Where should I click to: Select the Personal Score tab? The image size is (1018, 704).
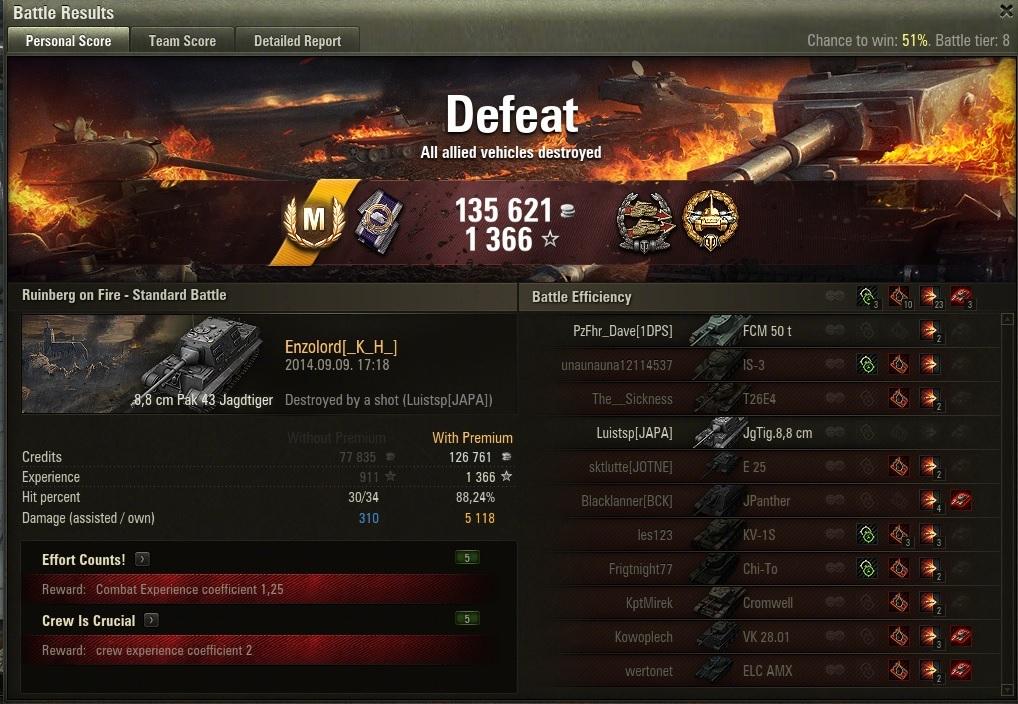point(68,40)
